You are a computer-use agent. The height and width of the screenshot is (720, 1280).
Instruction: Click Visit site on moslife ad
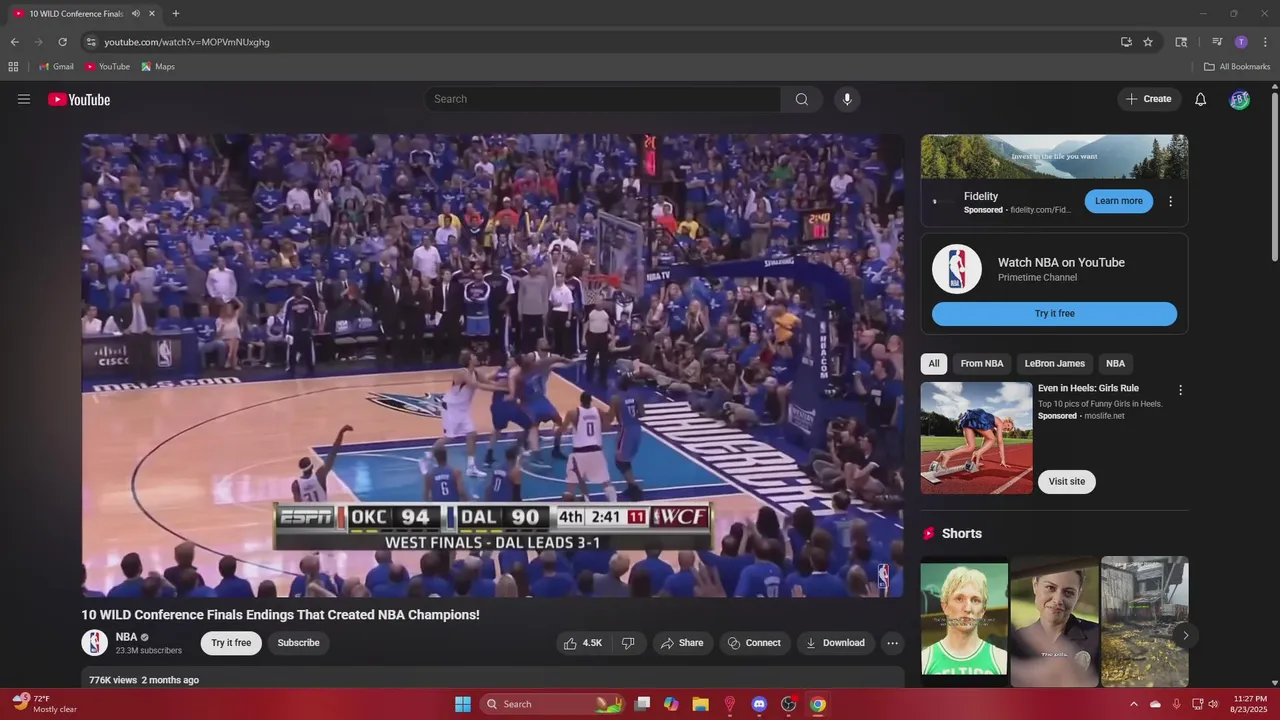[1066, 482]
